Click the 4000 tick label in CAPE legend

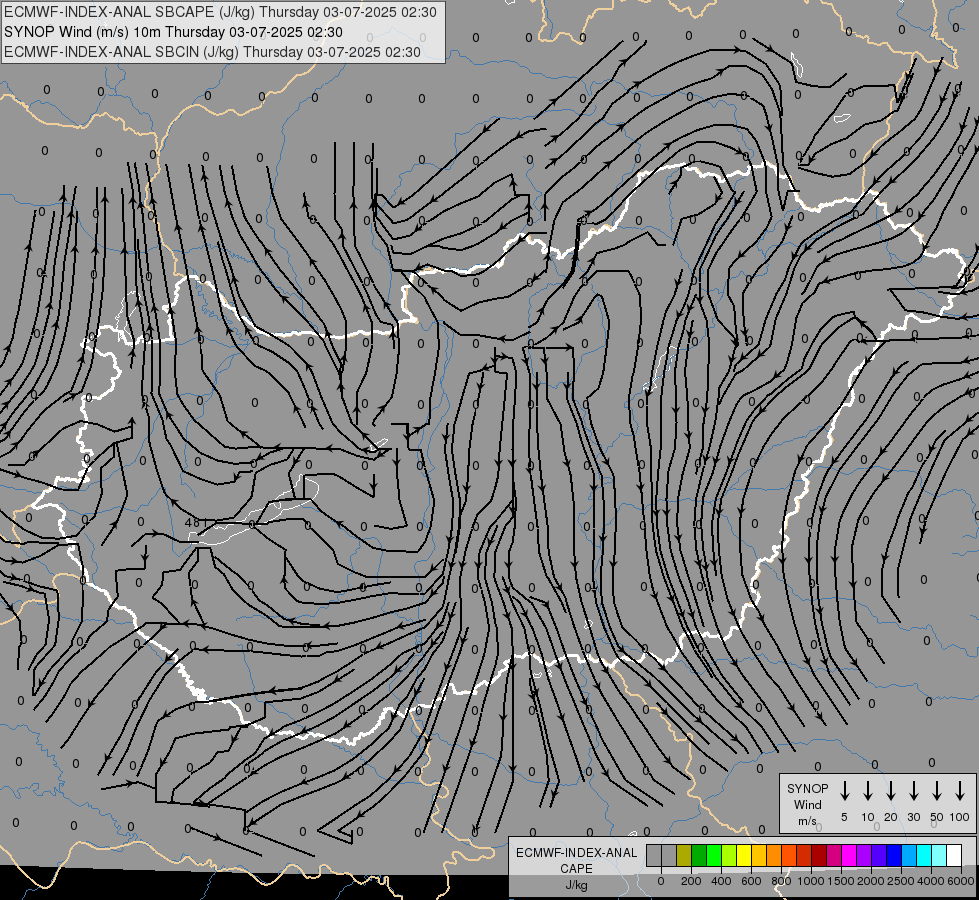point(931,881)
